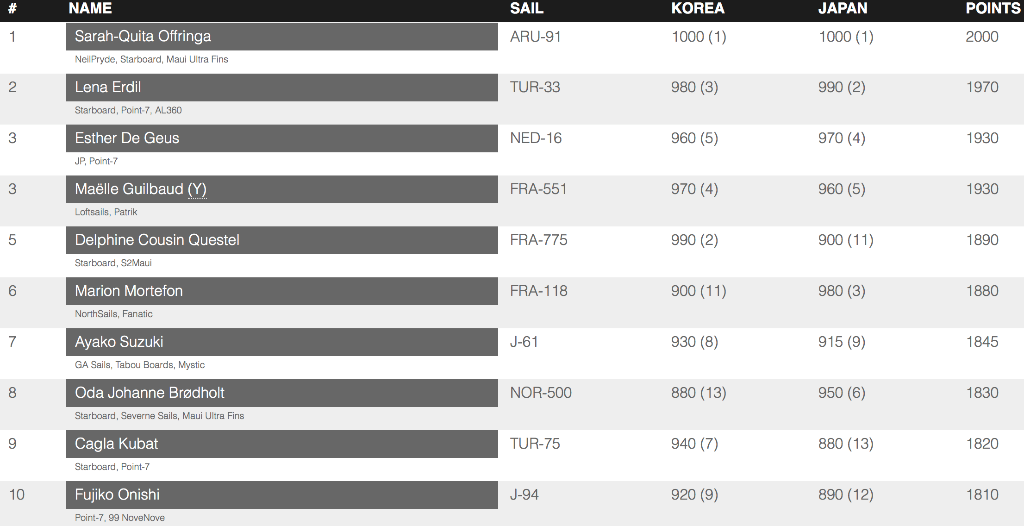Screen dimensions: 1024x526
Task: Click the JAPAN column header
Action: tap(842, 8)
